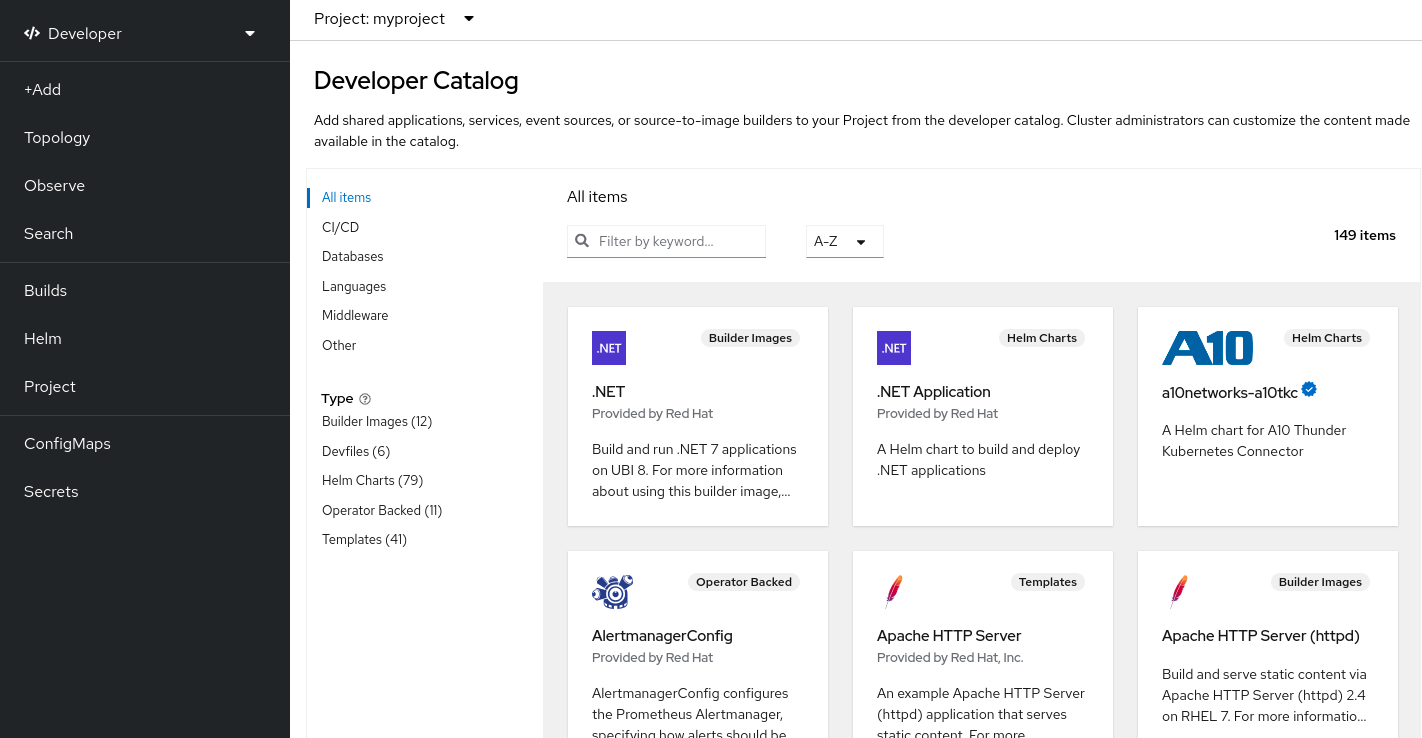The image size is (1422, 738).
Task: Click the verified badge beside a10networks-a10tkc
Action: [1309, 390]
